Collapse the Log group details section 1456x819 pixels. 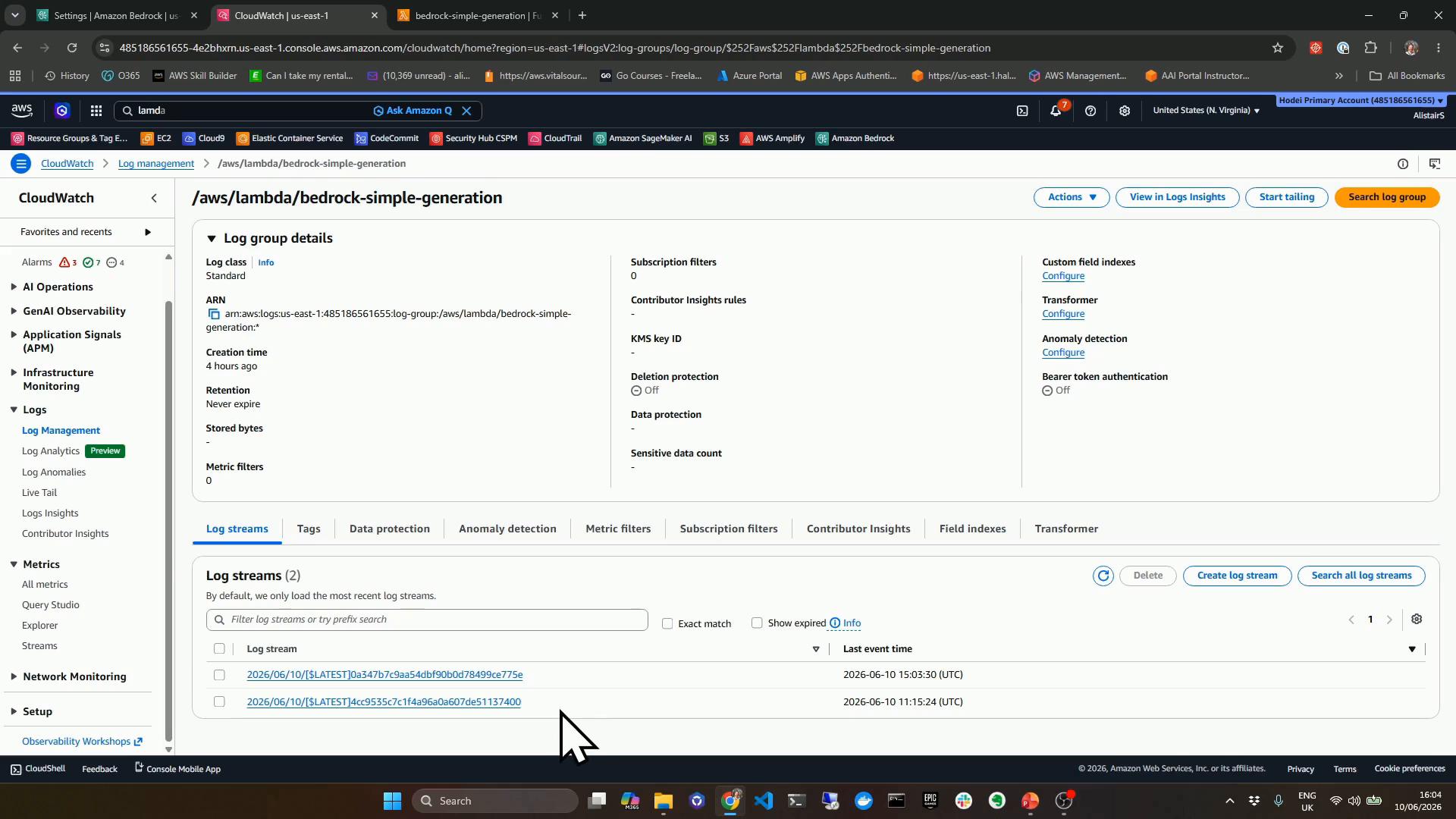click(x=212, y=238)
